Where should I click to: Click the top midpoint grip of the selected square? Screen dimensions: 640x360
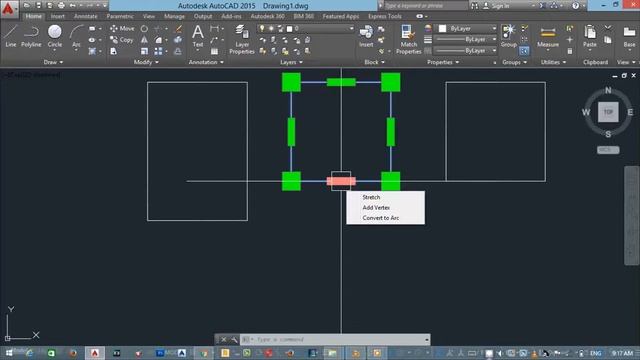click(x=341, y=82)
